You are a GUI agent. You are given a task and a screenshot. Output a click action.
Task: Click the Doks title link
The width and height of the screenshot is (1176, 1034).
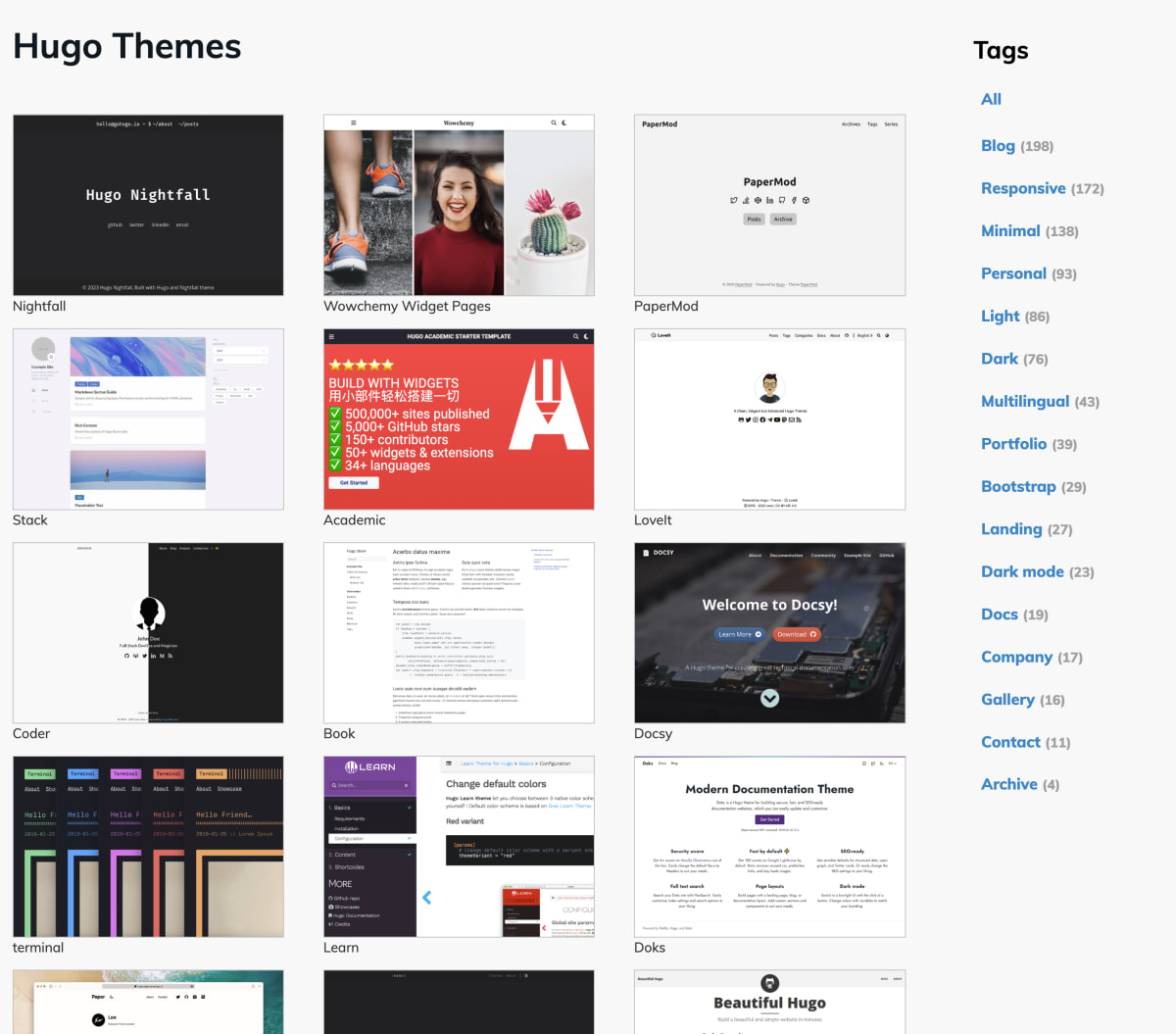(x=650, y=948)
